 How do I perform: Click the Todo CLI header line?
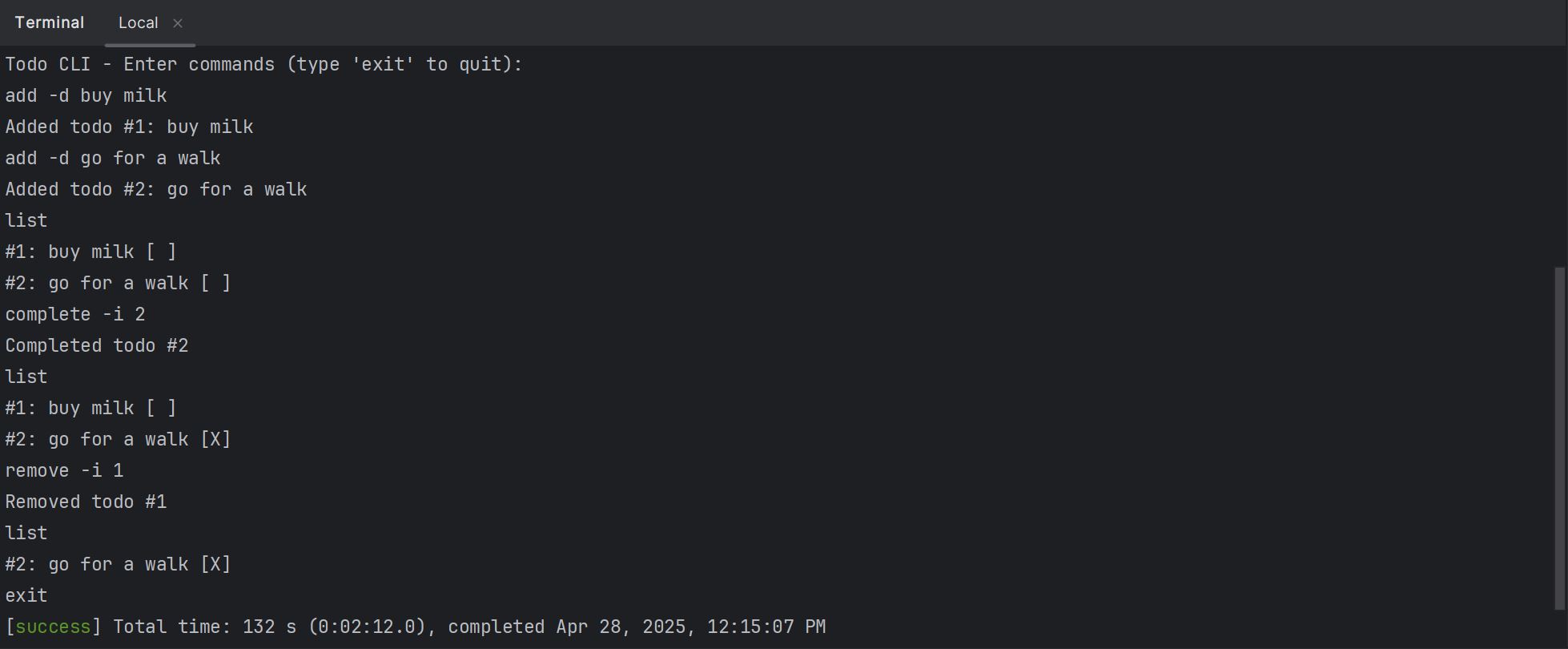263,64
